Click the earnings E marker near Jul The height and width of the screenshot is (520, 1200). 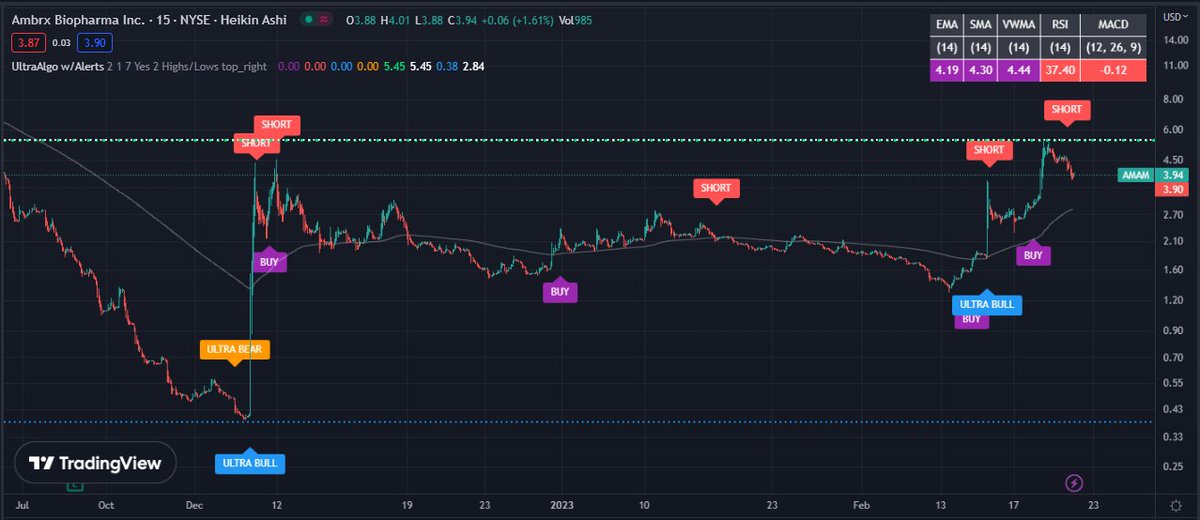pos(73,485)
